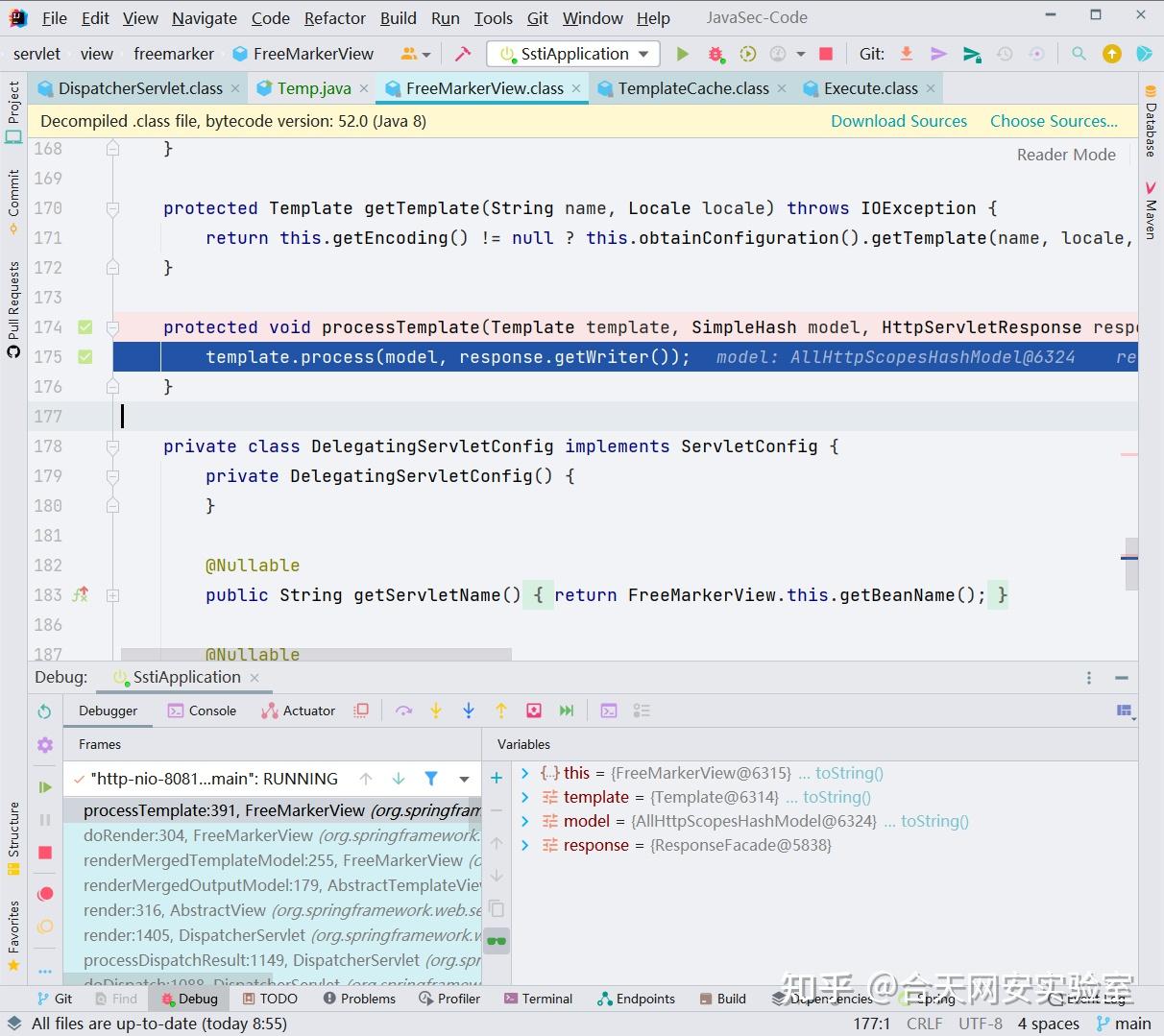
Task: Show watches glasses icon
Action: 497,941
